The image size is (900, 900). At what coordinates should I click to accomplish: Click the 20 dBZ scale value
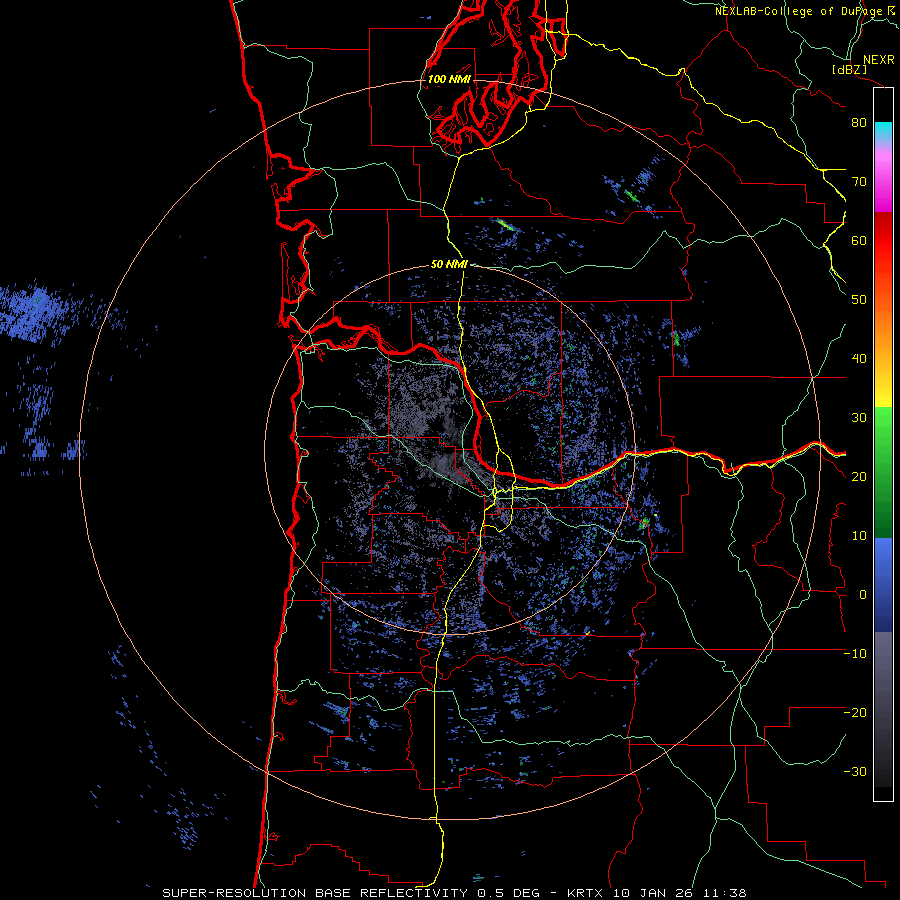pos(859,477)
